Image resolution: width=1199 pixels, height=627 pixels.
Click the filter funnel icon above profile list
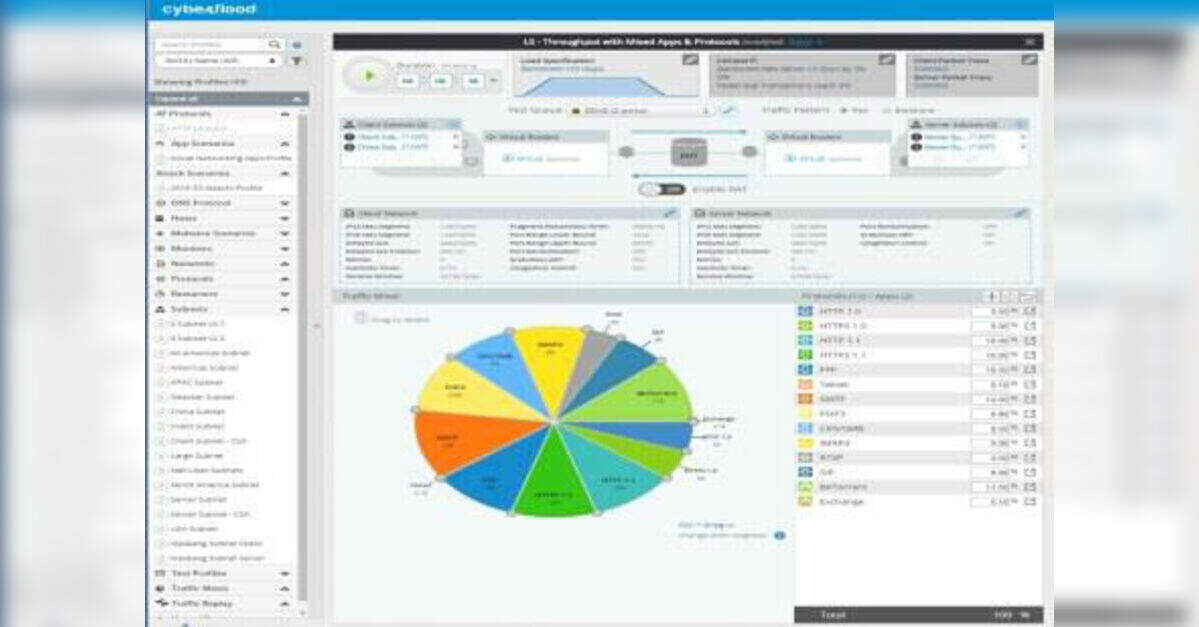pyautogui.click(x=296, y=61)
